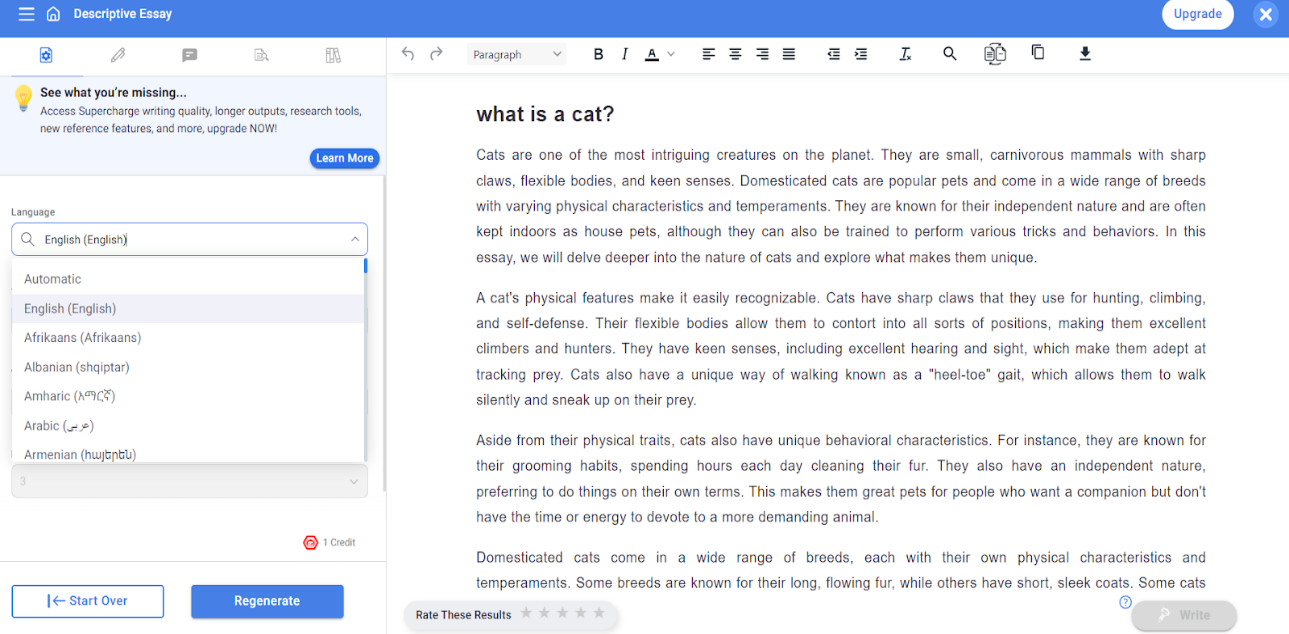Click the document compare icon
This screenshot has height=634, width=1289.
pos(994,54)
